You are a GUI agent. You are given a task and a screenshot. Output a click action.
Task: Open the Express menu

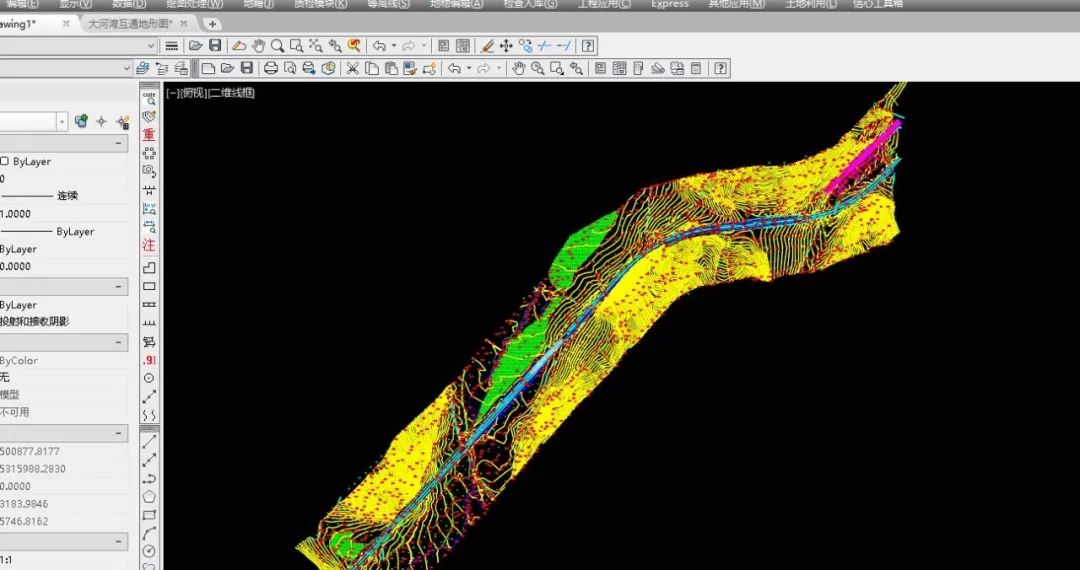coord(669,4)
